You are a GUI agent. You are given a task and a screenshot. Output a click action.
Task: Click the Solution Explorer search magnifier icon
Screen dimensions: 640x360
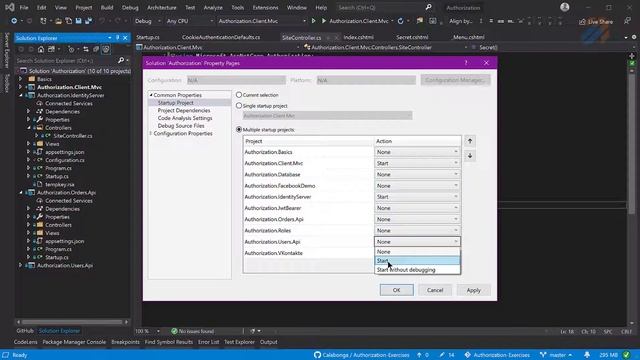[x=121, y=60]
